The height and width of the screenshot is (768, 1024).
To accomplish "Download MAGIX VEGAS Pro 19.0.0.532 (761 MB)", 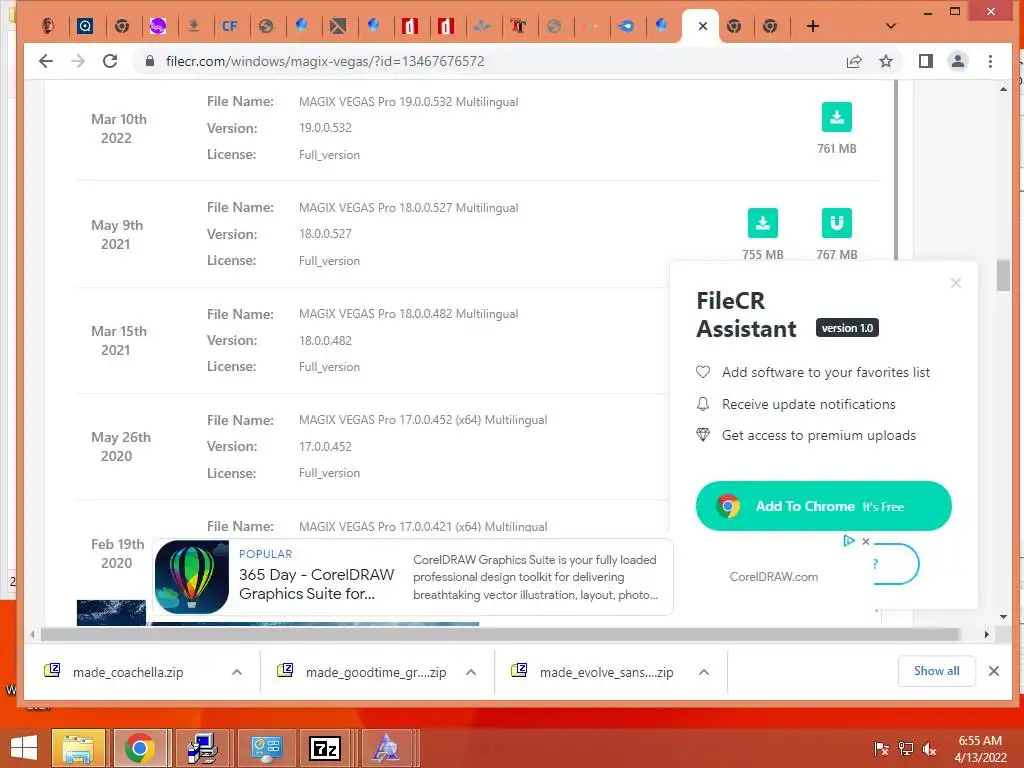I will [x=836, y=118].
